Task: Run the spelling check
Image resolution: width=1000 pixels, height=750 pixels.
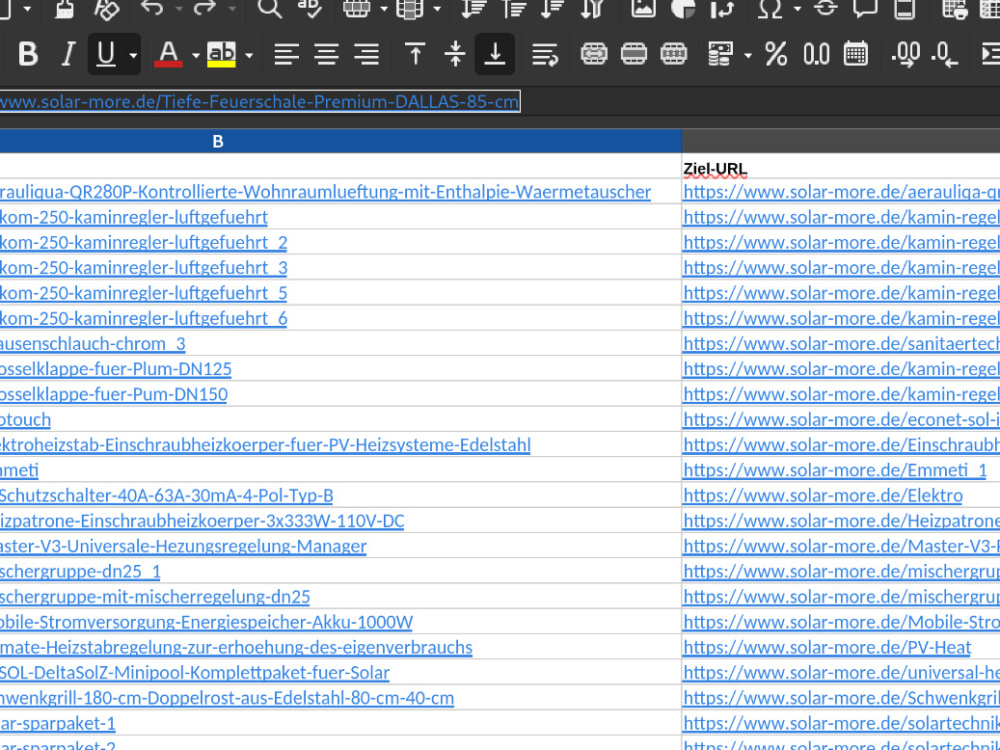Action: tap(310, 9)
